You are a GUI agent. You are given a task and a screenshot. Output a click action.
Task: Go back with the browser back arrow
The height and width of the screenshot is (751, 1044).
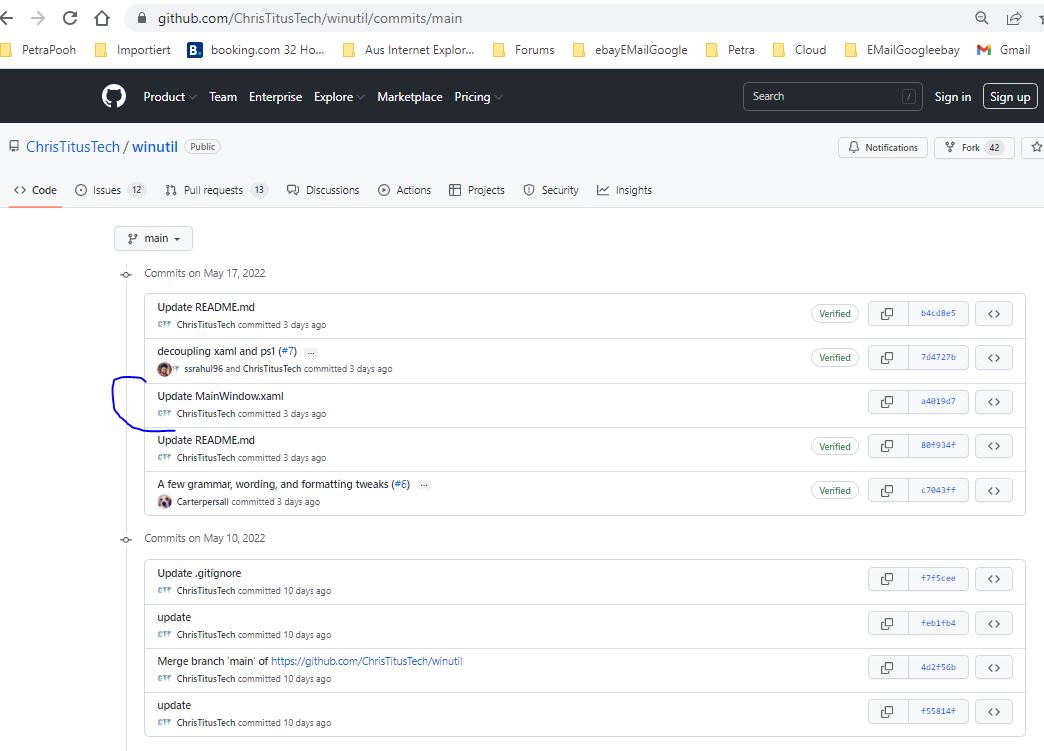[6, 18]
